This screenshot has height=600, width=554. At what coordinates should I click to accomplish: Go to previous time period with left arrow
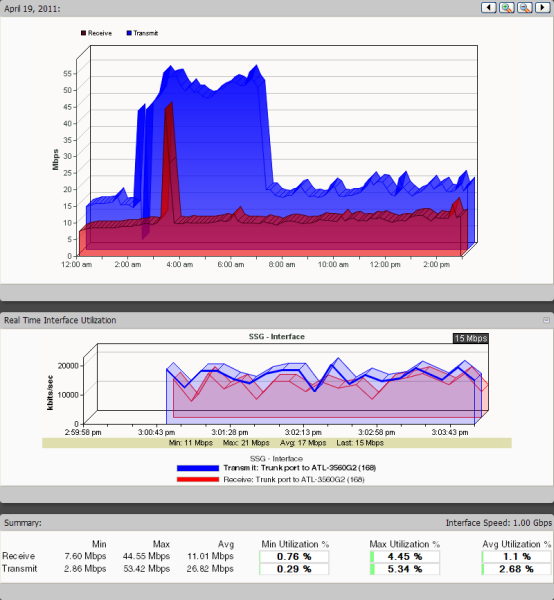pos(489,8)
